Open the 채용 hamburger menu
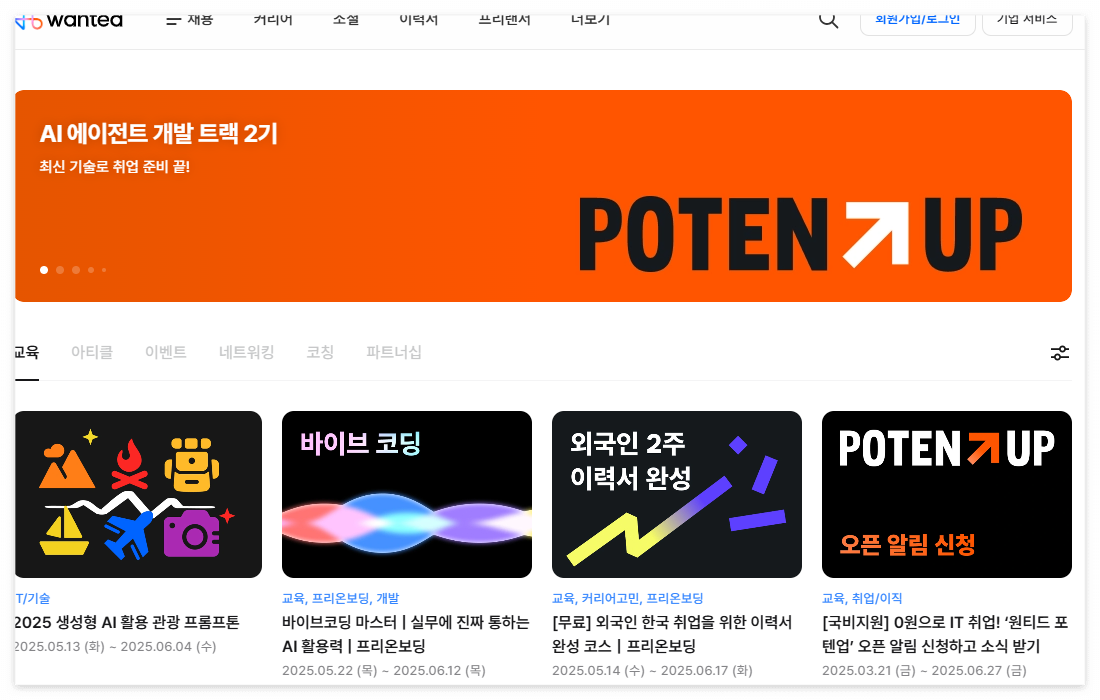 click(x=189, y=20)
